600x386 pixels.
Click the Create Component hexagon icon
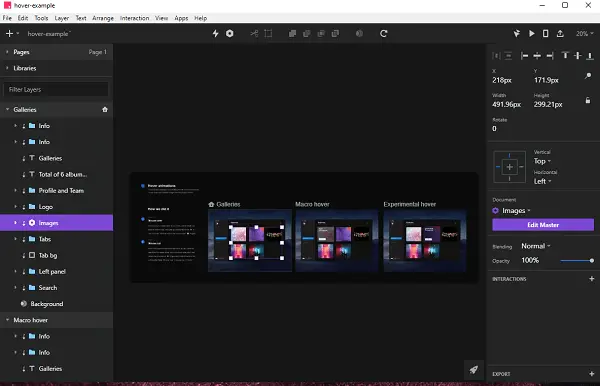[230, 34]
